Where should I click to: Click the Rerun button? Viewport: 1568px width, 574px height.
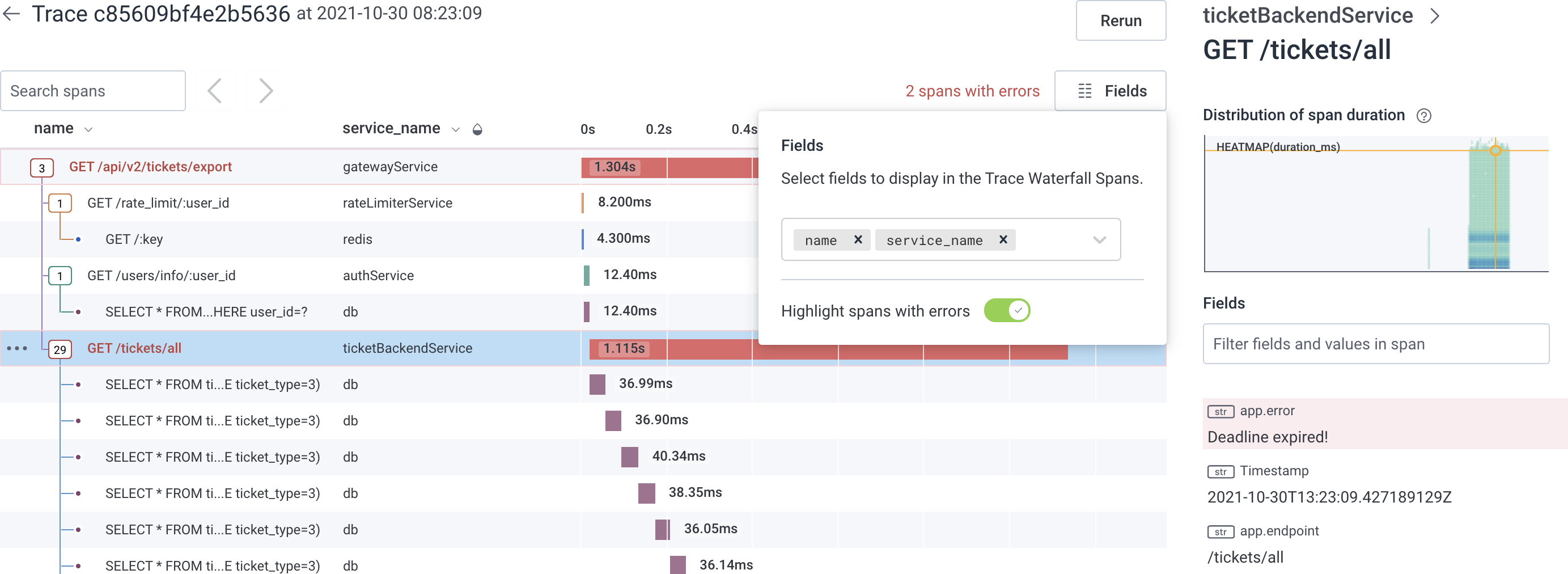tap(1121, 20)
